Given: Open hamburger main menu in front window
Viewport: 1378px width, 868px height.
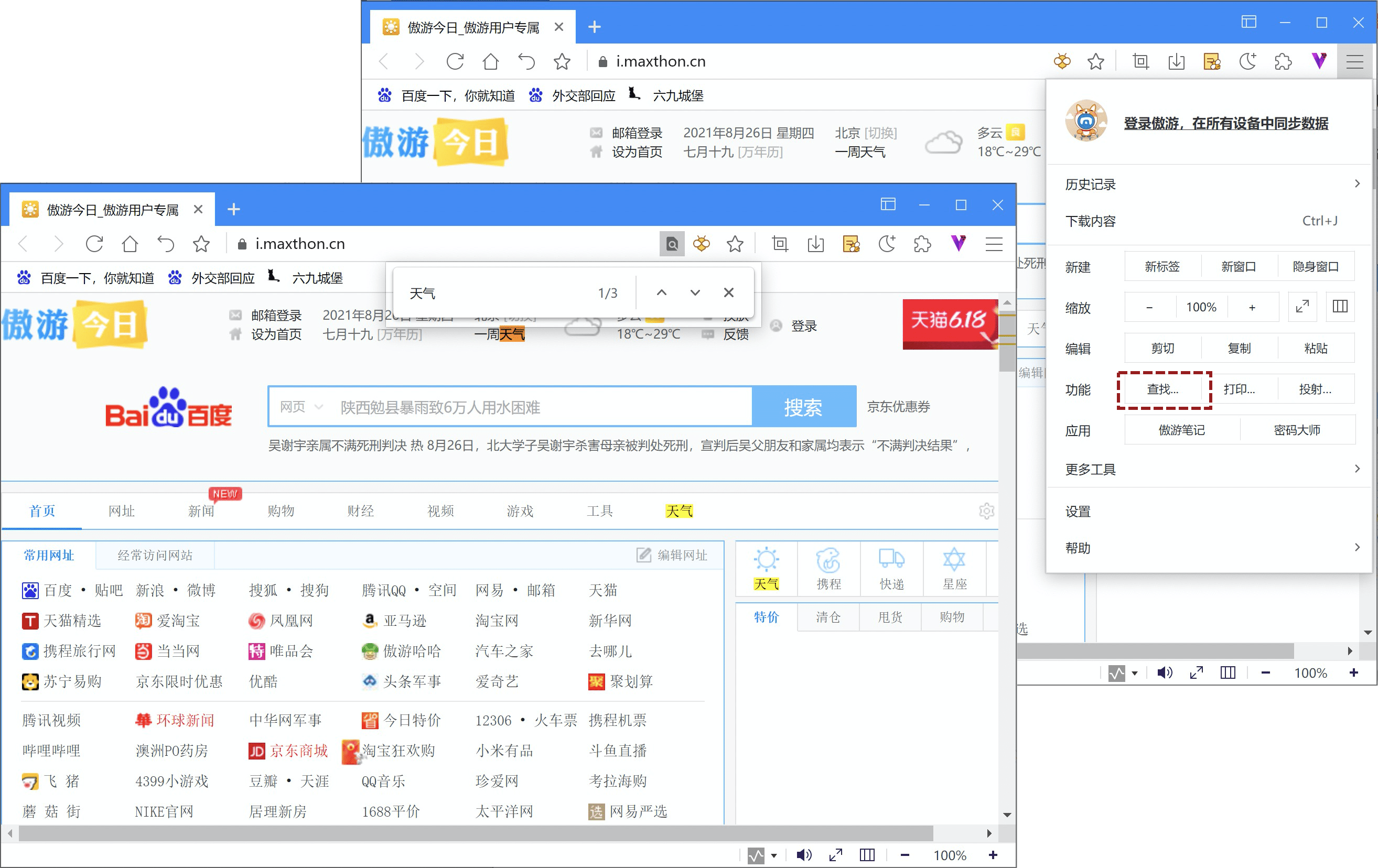Looking at the screenshot, I should pos(994,244).
